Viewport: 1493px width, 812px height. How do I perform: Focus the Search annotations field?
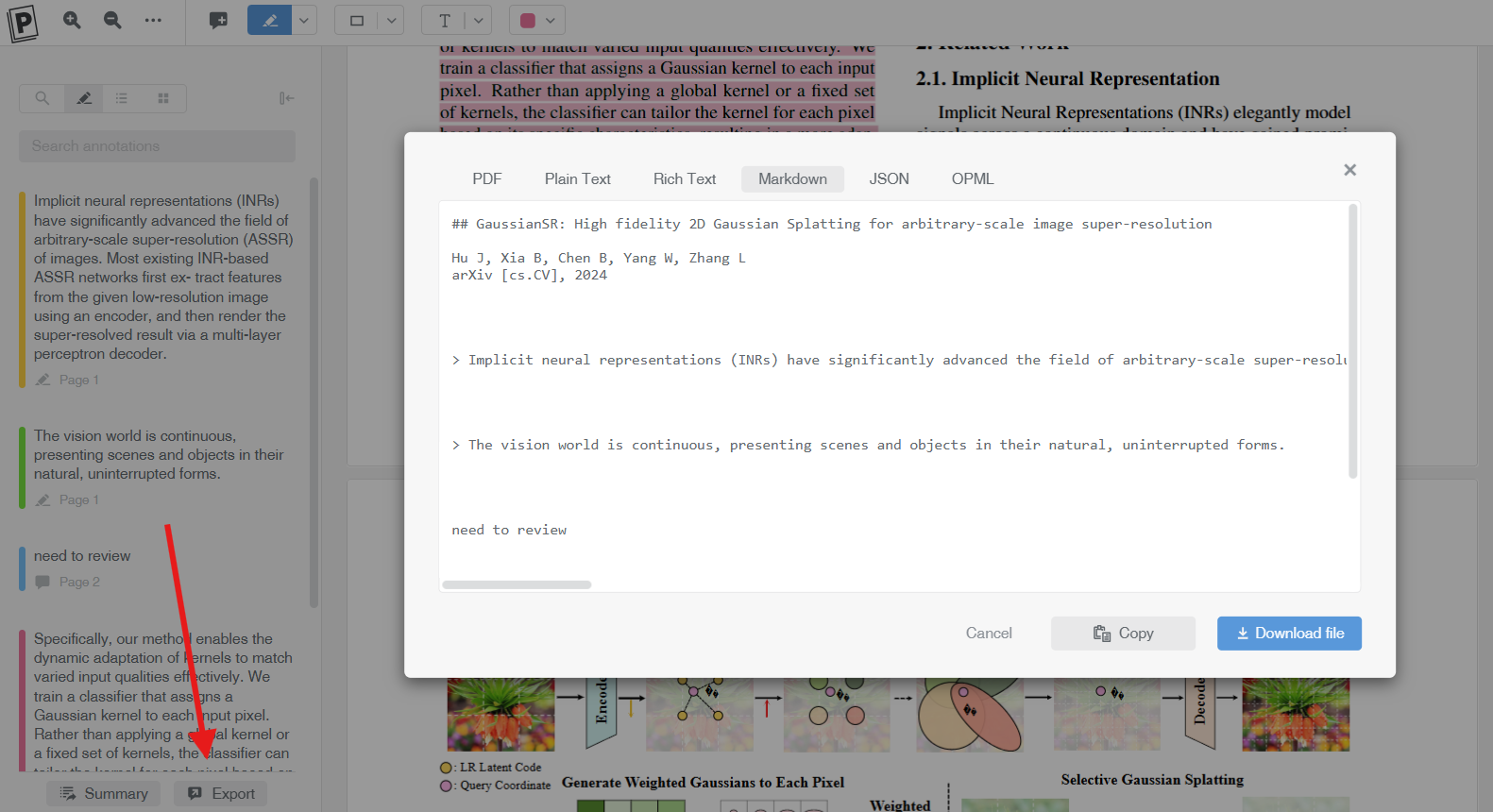[157, 146]
